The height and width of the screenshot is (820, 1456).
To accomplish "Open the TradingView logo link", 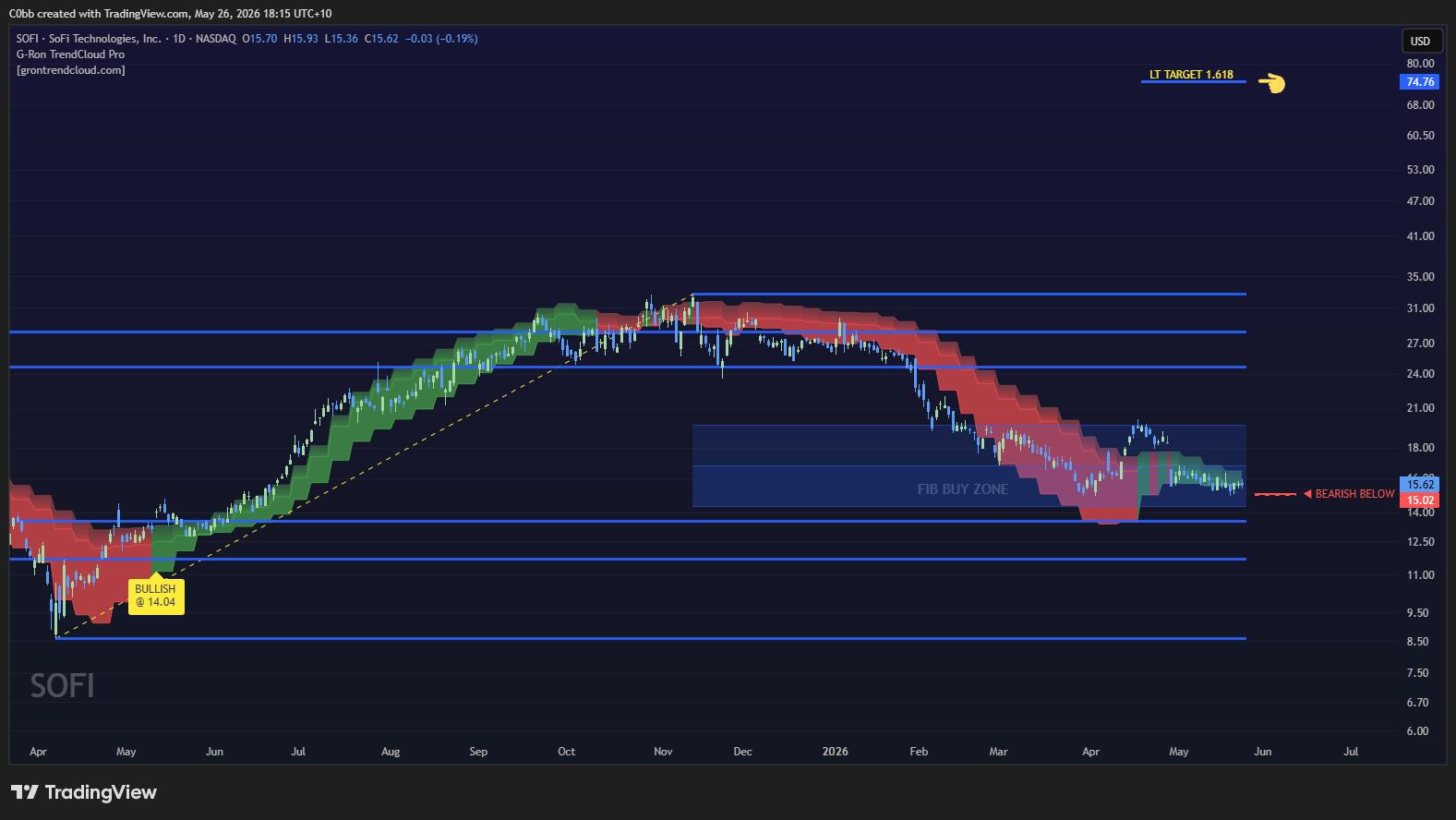I will point(84,792).
